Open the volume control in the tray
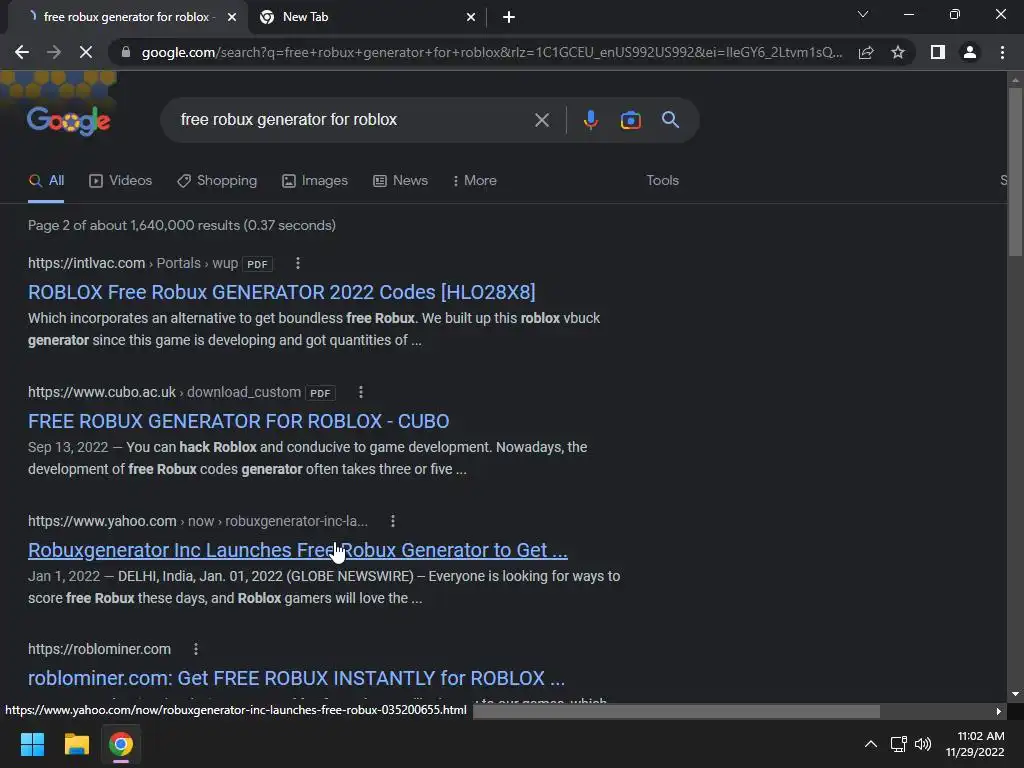The width and height of the screenshot is (1024, 768). point(923,744)
